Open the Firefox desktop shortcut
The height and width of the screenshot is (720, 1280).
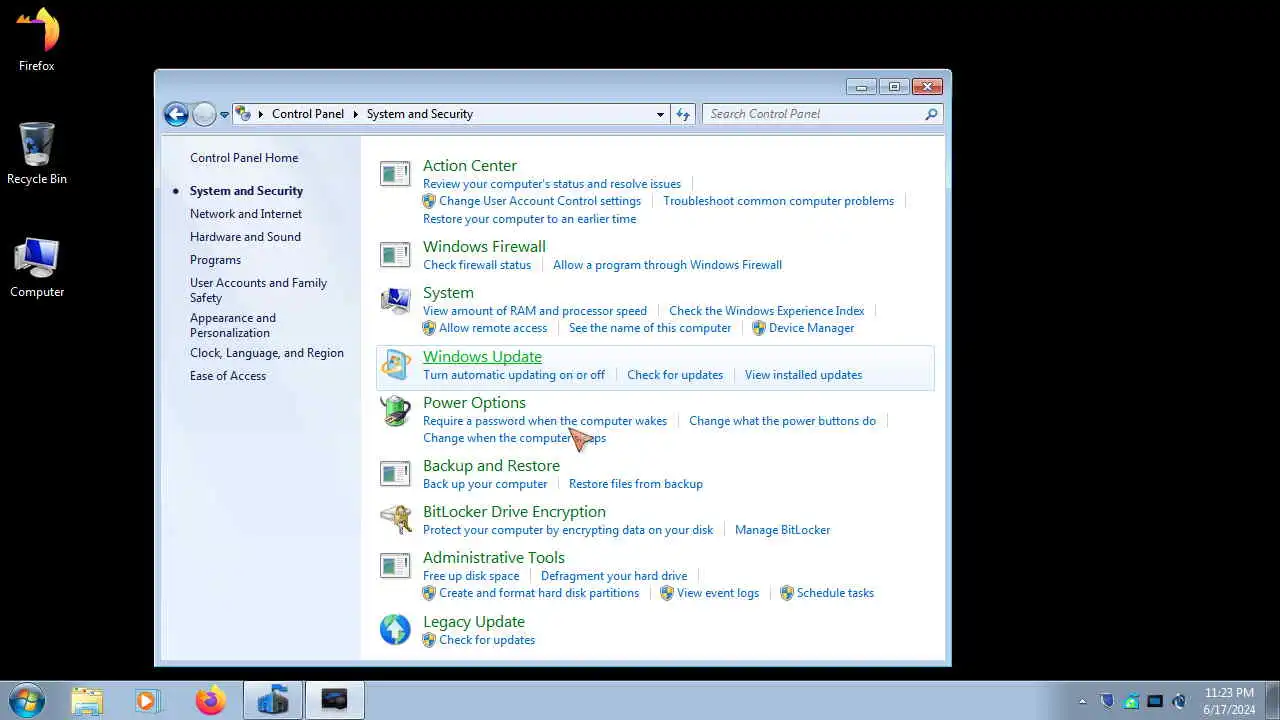37,41
